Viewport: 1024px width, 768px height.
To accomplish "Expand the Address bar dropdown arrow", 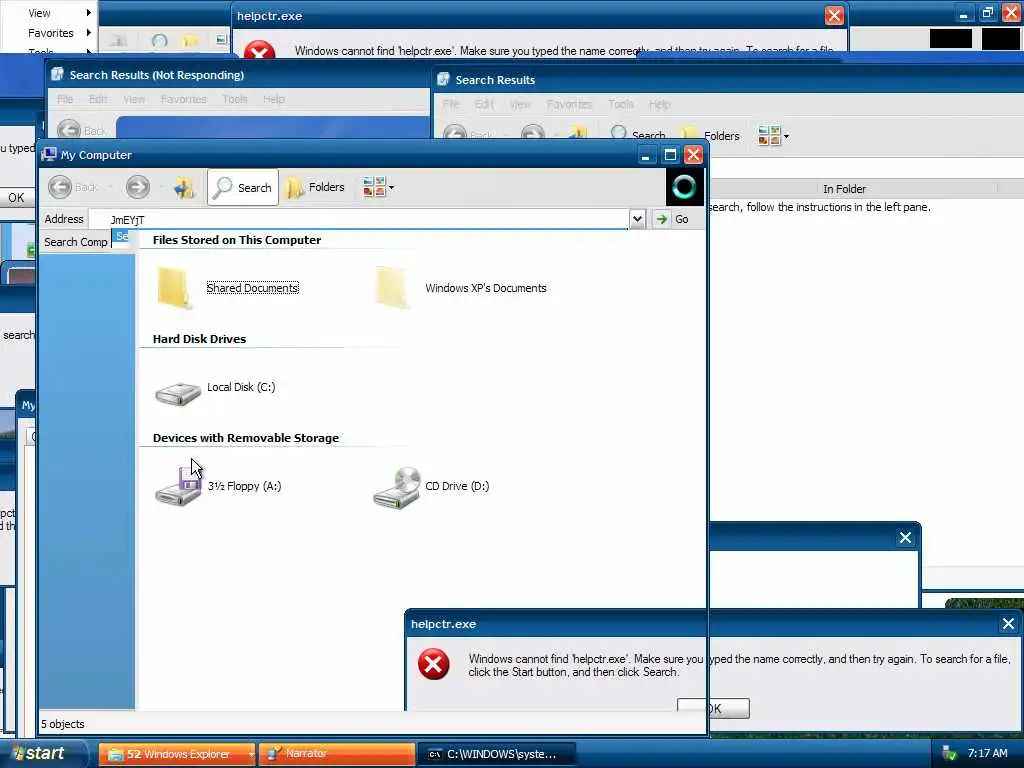I will 637,219.
